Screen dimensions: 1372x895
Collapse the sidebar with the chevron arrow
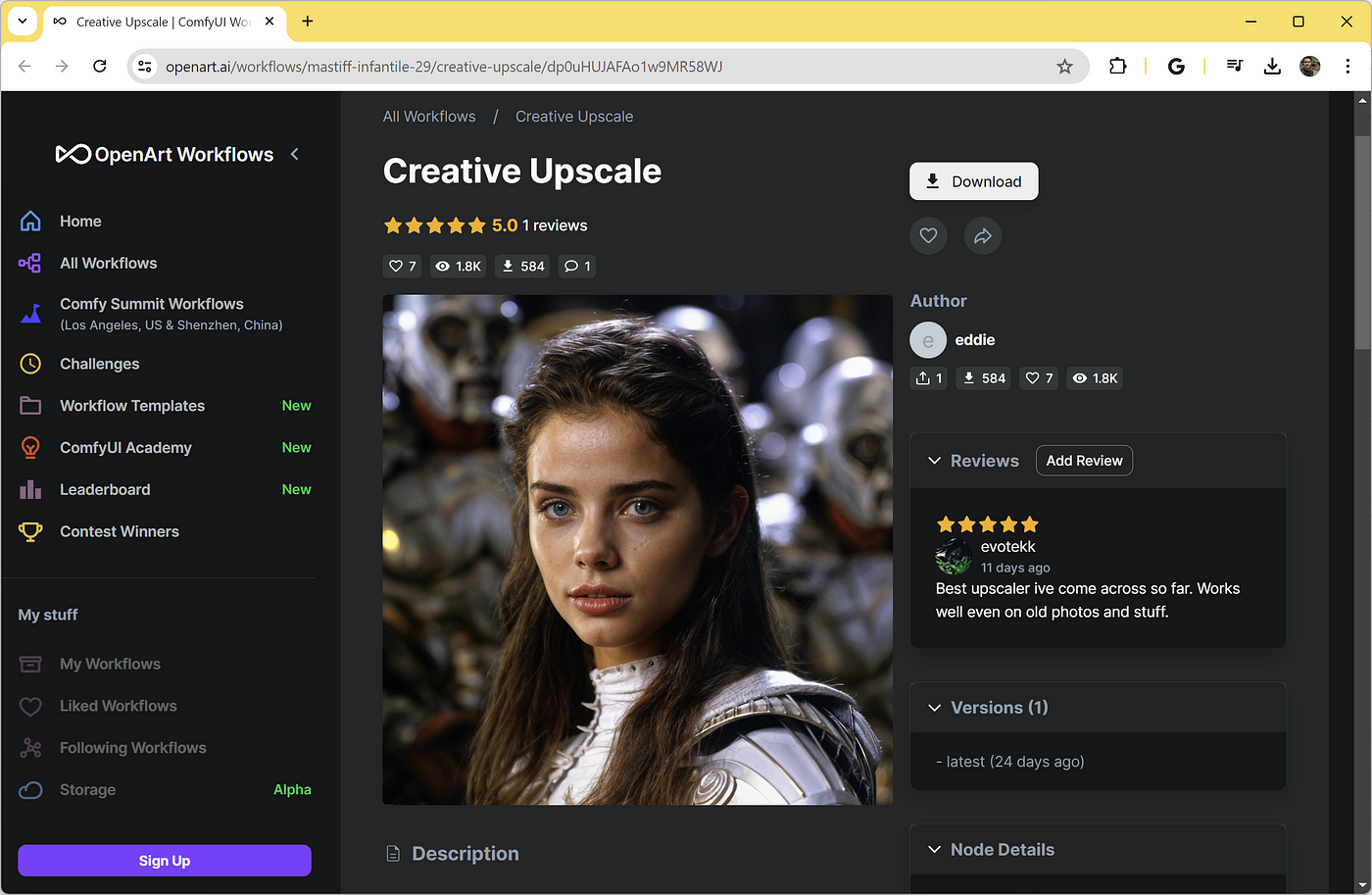tap(294, 154)
